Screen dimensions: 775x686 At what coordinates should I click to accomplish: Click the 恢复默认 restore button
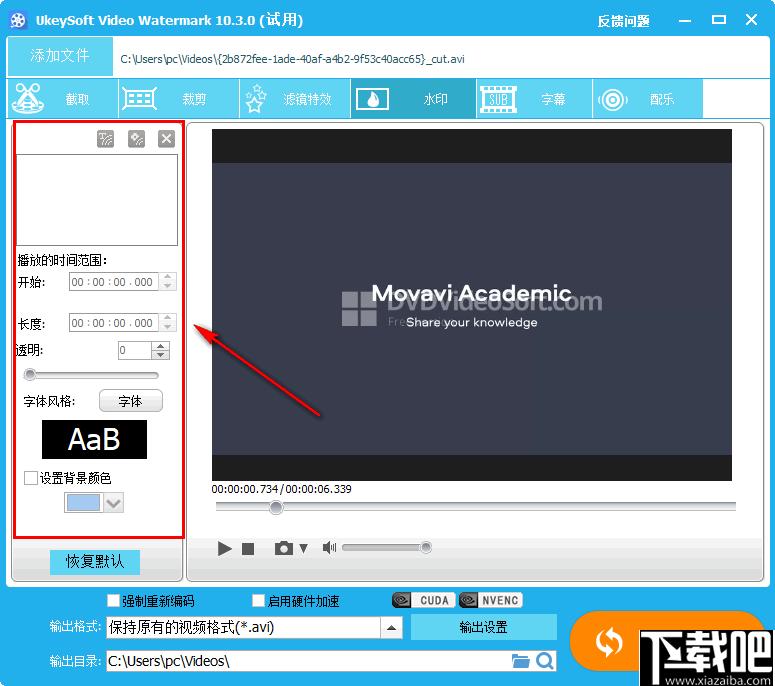click(x=95, y=561)
